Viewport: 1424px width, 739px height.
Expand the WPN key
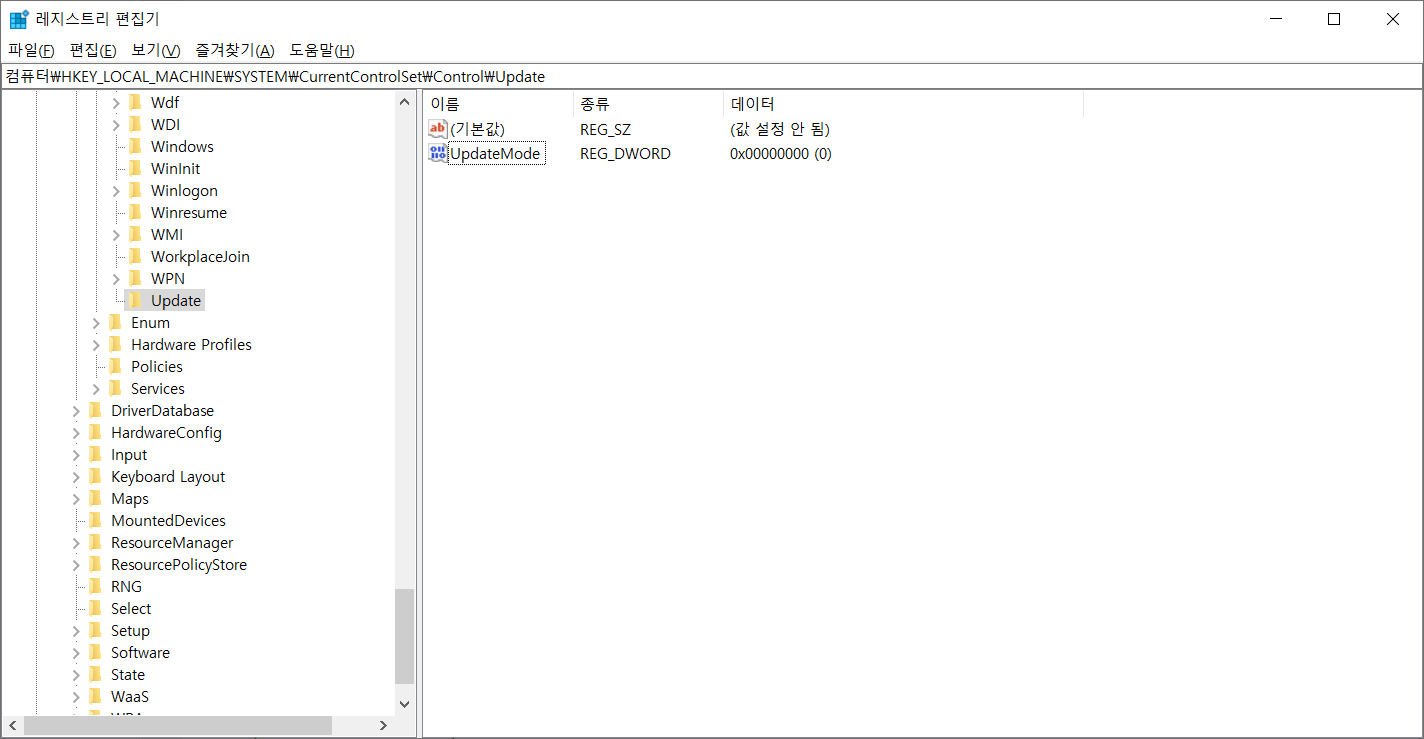click(x=116, y=279)
